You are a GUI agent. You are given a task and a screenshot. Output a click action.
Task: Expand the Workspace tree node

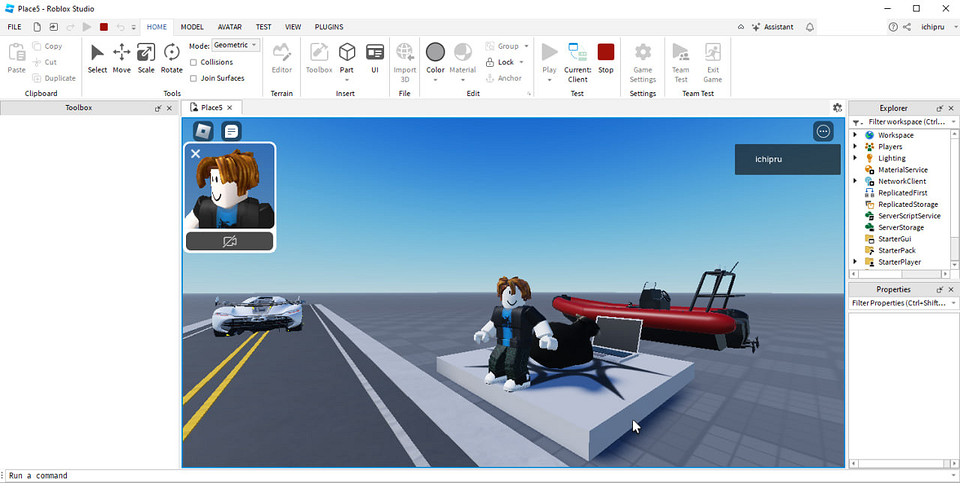pyautogui.click(x=855, y=135)
